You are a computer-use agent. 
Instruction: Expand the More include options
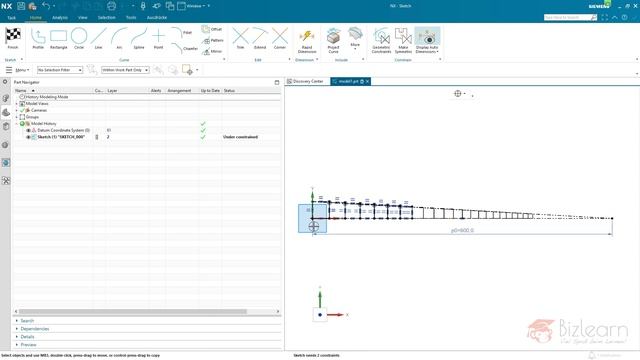(355, 39)
